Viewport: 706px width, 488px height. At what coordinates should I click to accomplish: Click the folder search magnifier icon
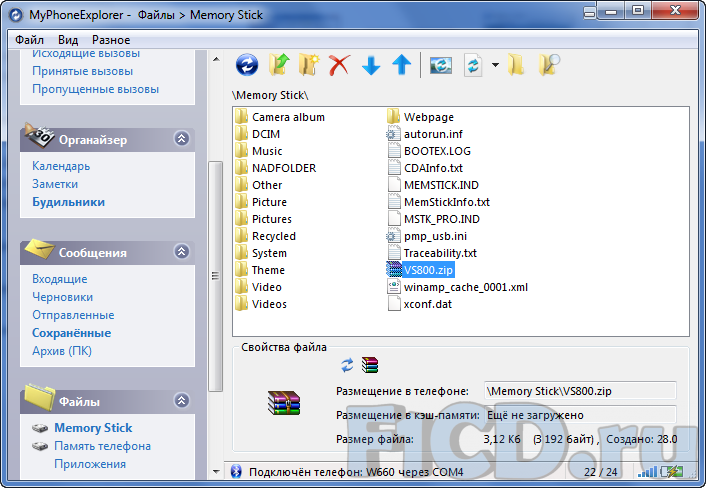pos(549,65)
